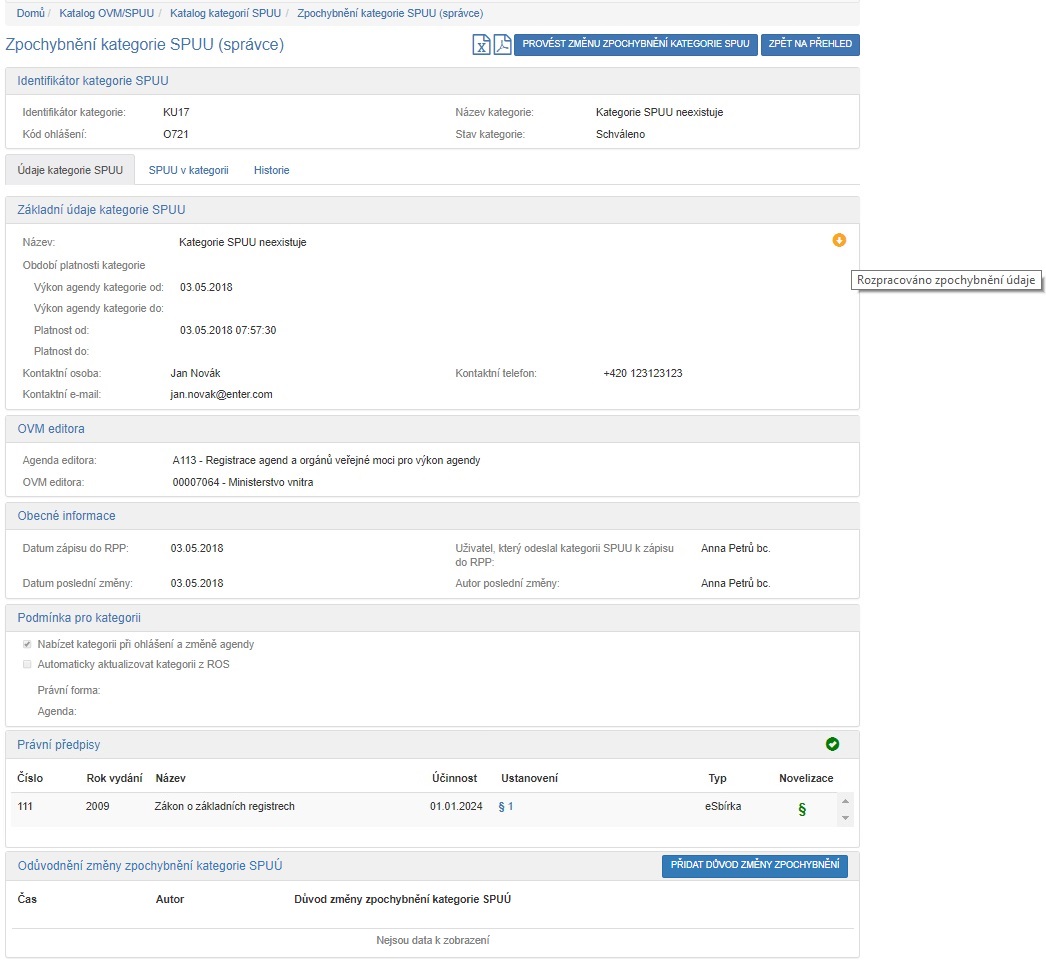Open the Historie tab
1046x960 pixels.
tap(271, 170)
